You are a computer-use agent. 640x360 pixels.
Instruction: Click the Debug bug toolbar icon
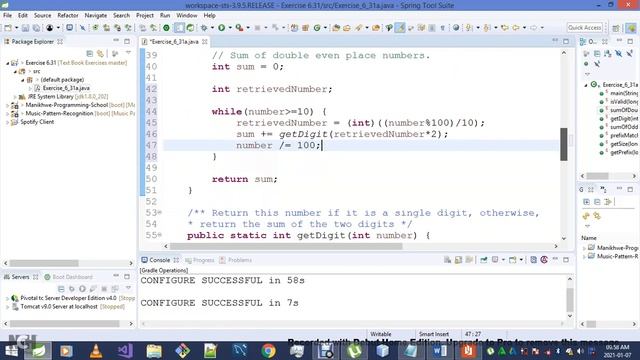[x=204, y=28]
